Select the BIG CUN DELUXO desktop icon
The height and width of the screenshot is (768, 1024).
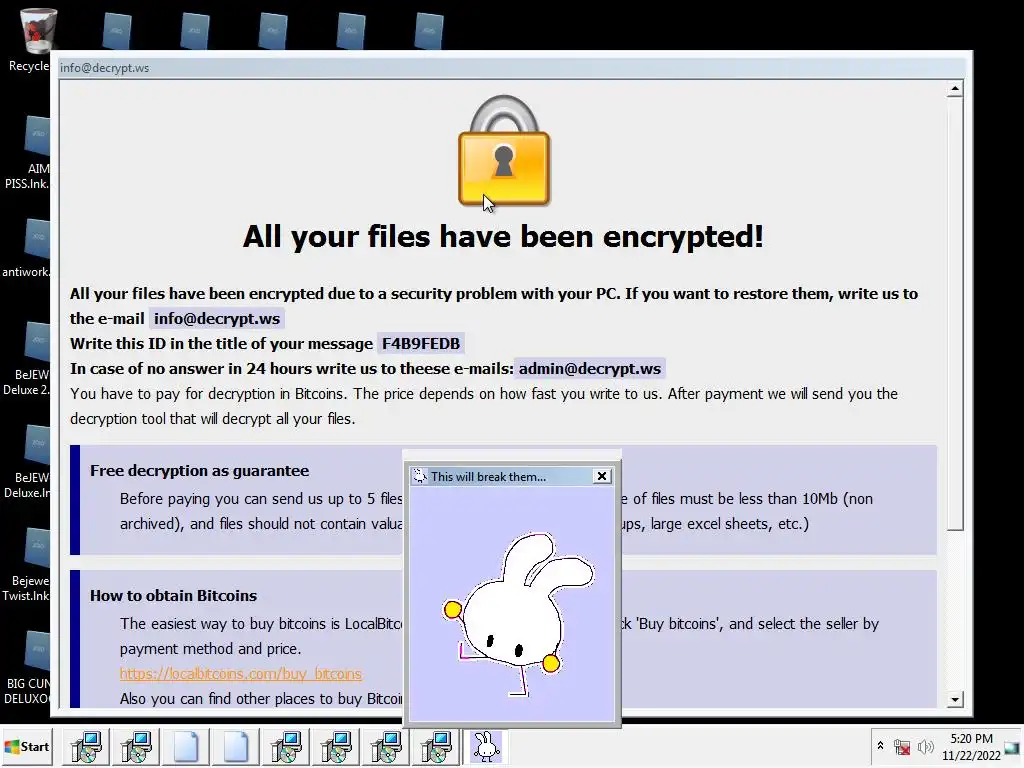click(x=27, y=667)
